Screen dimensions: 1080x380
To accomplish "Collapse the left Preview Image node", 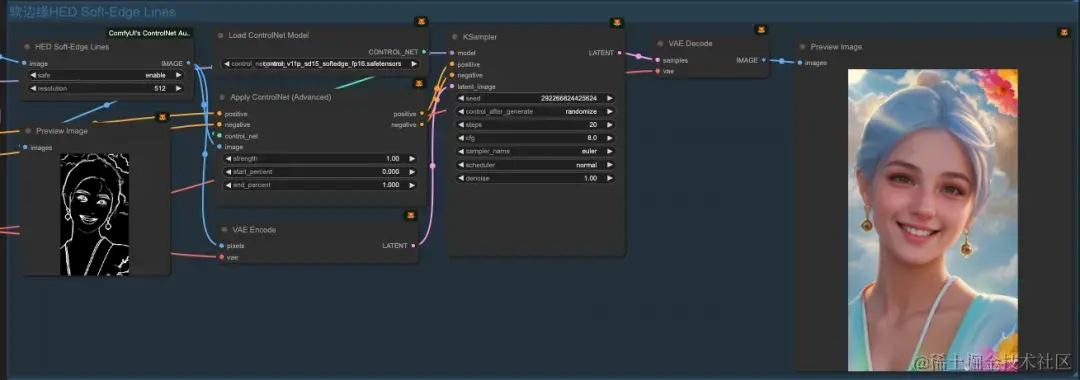I will (28, 131).
